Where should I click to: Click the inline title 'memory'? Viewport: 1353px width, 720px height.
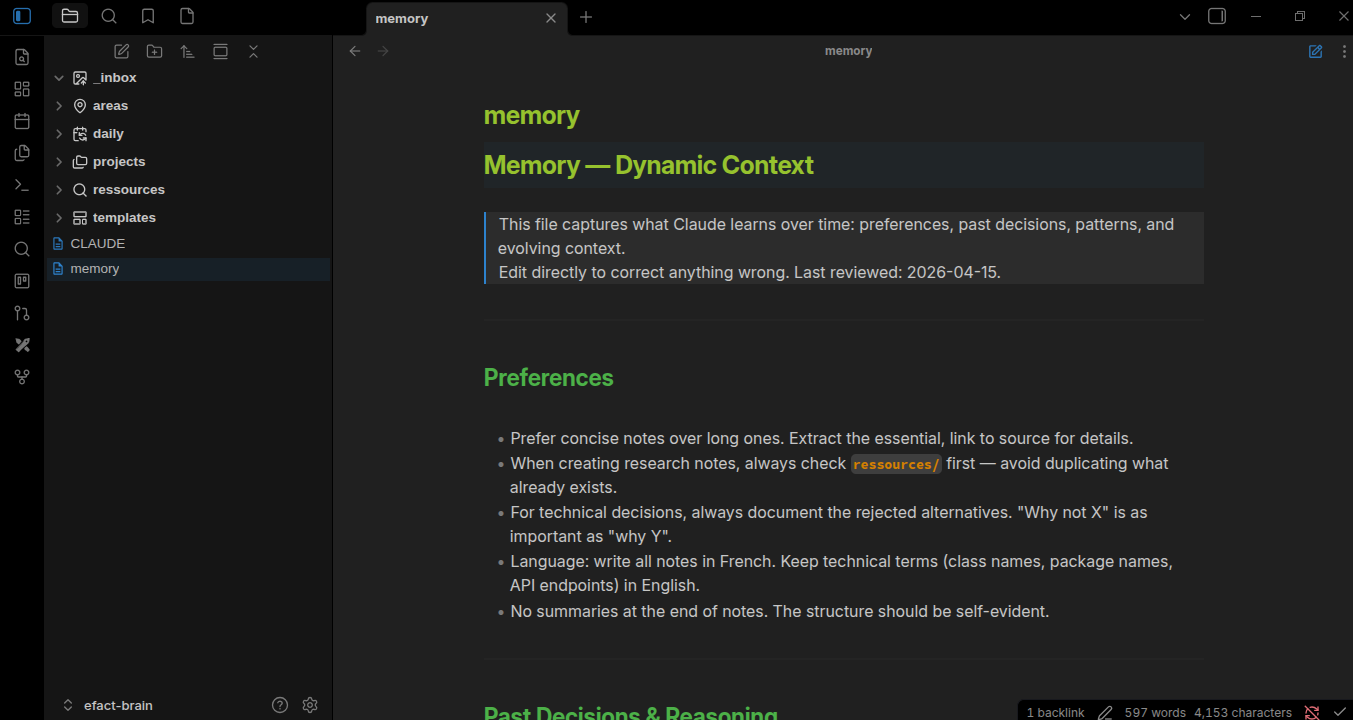(531, 115)
